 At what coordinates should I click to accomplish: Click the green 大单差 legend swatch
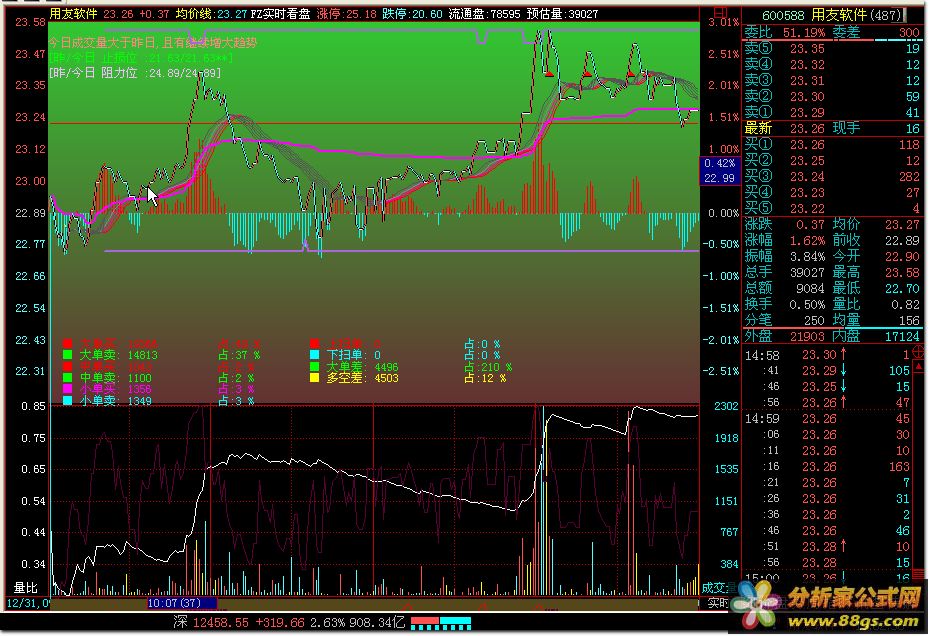pyautogui.click(x=315, y=367)
